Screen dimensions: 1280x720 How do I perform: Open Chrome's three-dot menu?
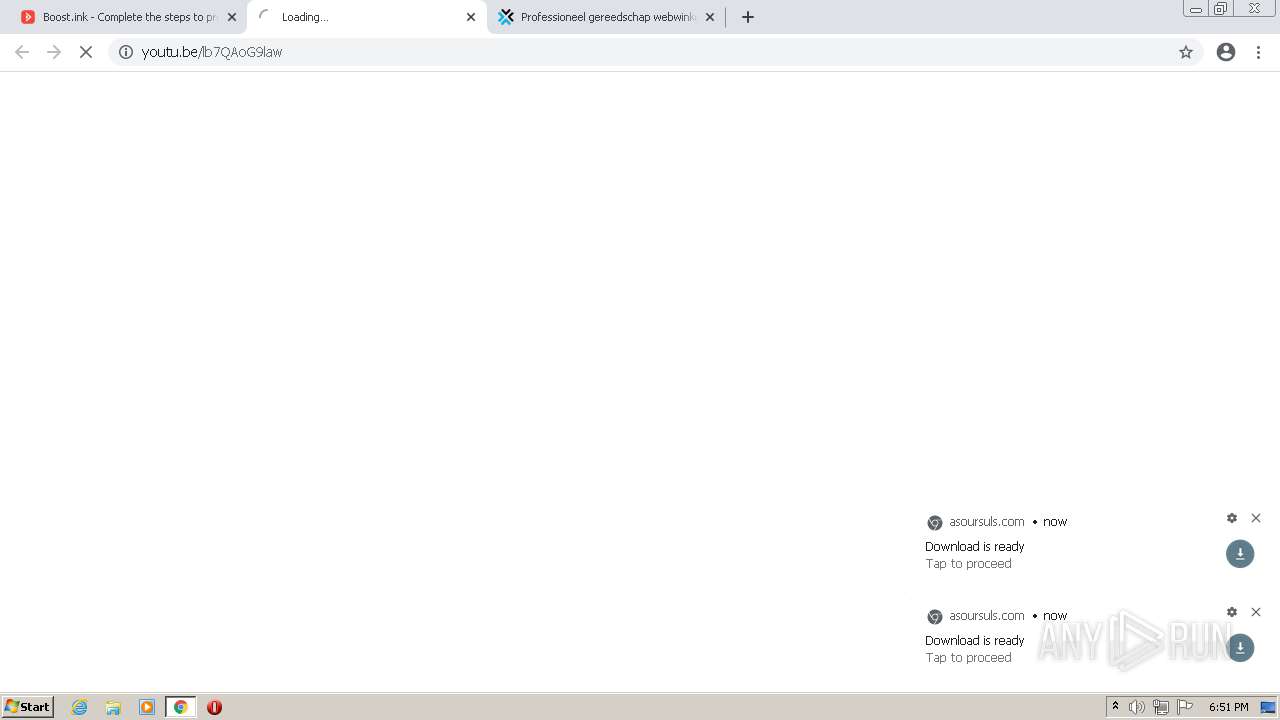coord(1258,52)
